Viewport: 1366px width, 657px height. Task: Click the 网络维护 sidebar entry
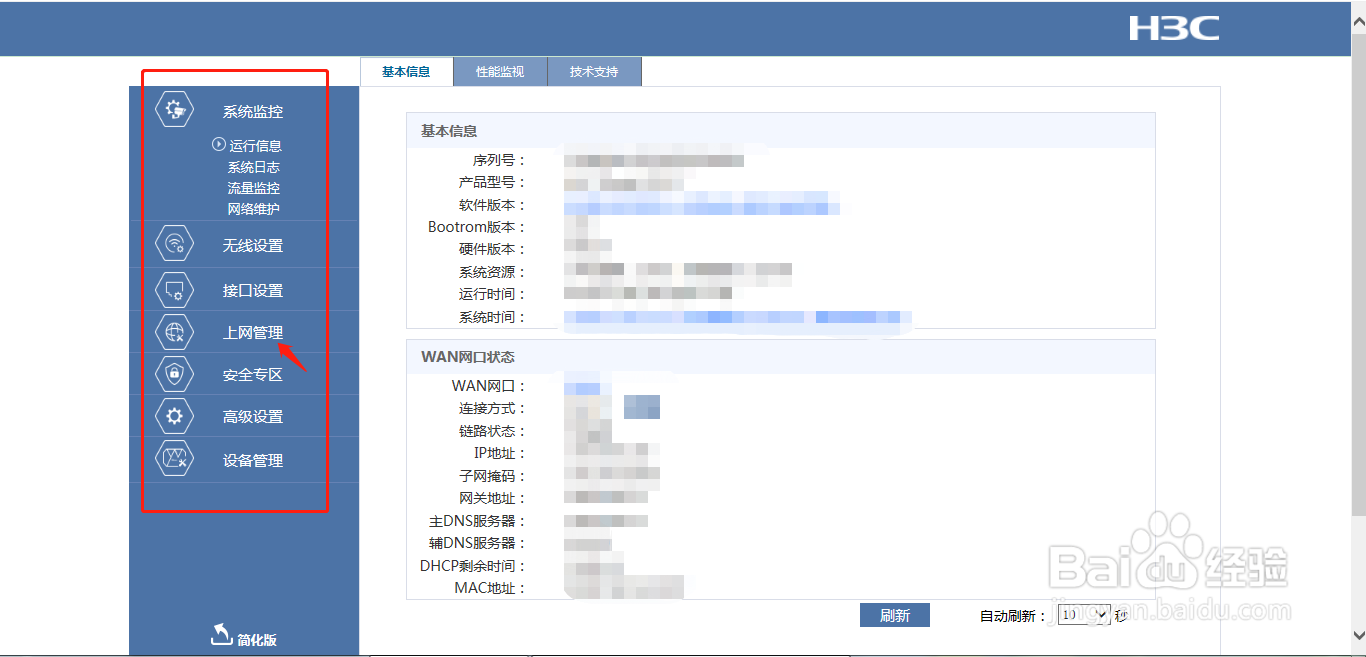[255, 208]
